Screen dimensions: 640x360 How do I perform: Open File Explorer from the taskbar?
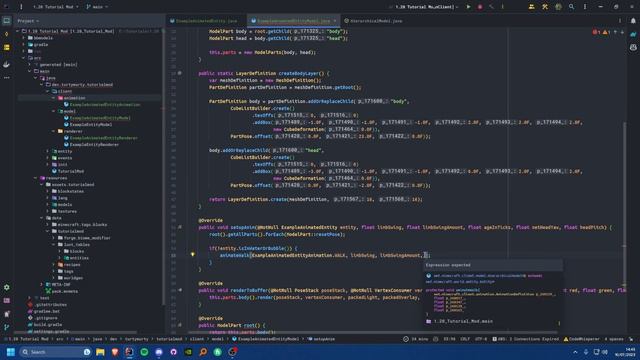tap(100, 352)
